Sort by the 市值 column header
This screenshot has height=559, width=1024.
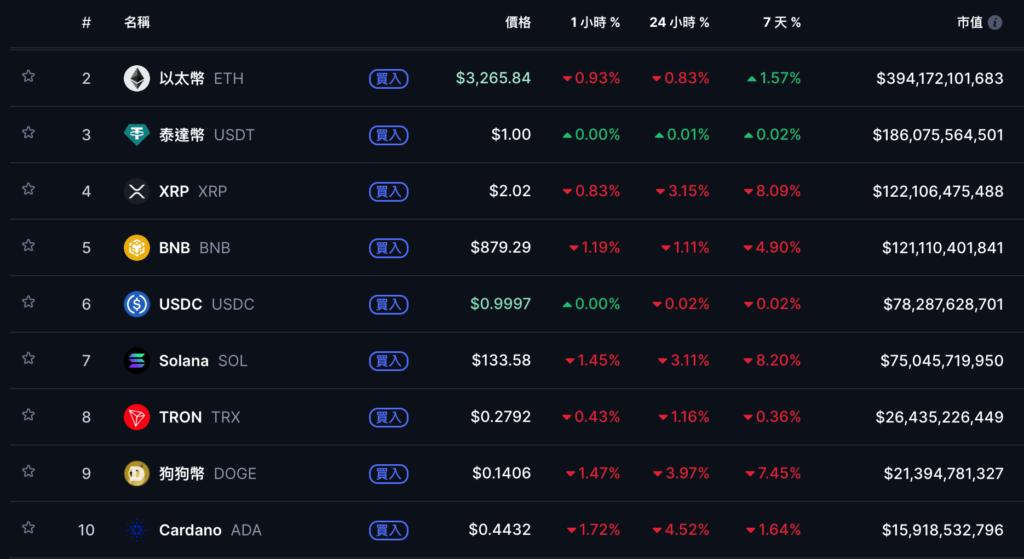pos(969,22)
